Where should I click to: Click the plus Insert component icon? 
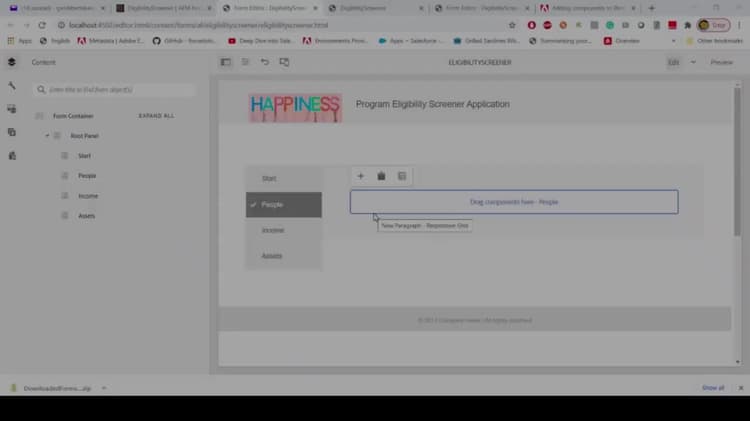361,176
